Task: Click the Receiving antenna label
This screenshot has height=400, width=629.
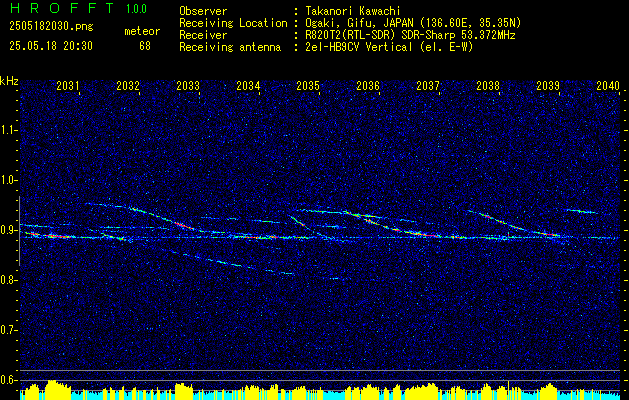Action: click(230, 47)
